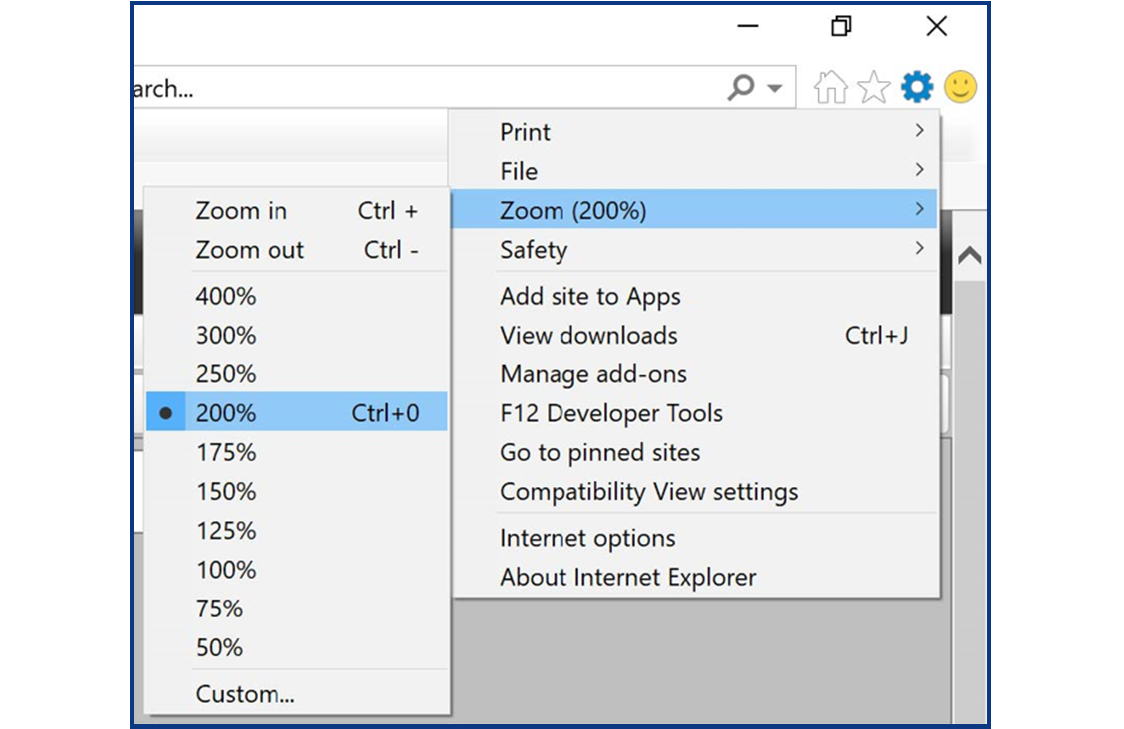Open the File submenu

tap(694, 171)
